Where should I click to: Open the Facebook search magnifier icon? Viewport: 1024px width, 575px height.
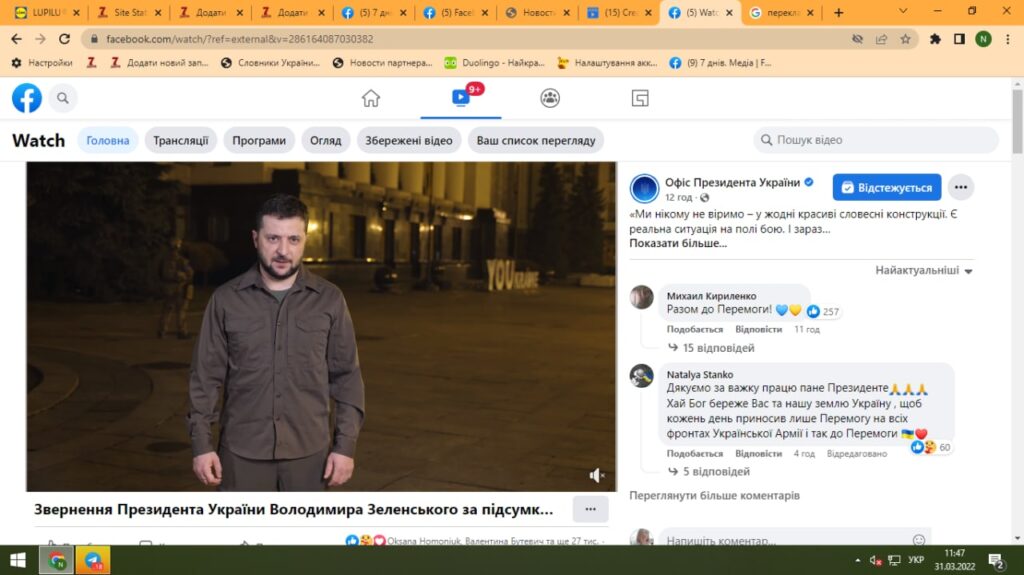pos(63,98)
